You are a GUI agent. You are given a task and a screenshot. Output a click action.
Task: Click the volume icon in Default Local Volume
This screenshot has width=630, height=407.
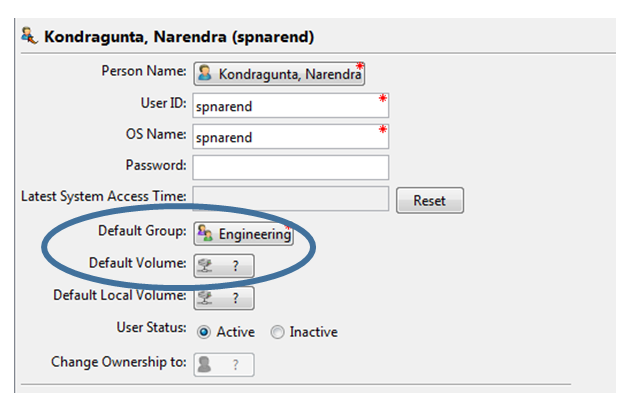pyautogui.click(x=205, y=298)
